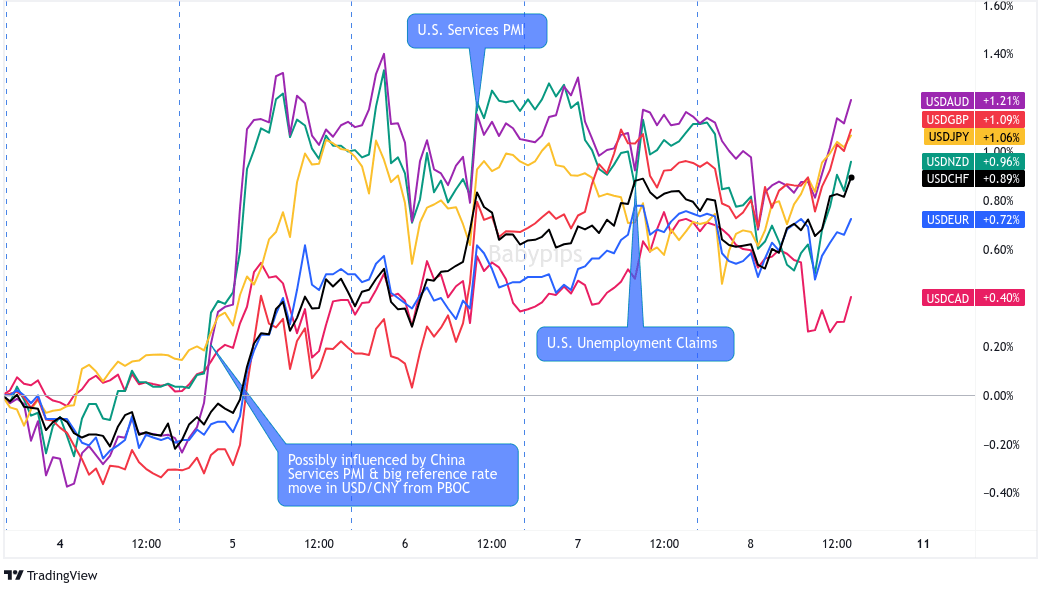Image resolution: width=1047 pixels, height=593 pixels.
Task: Click date label 11 on time axis
Action: (923, 544)
